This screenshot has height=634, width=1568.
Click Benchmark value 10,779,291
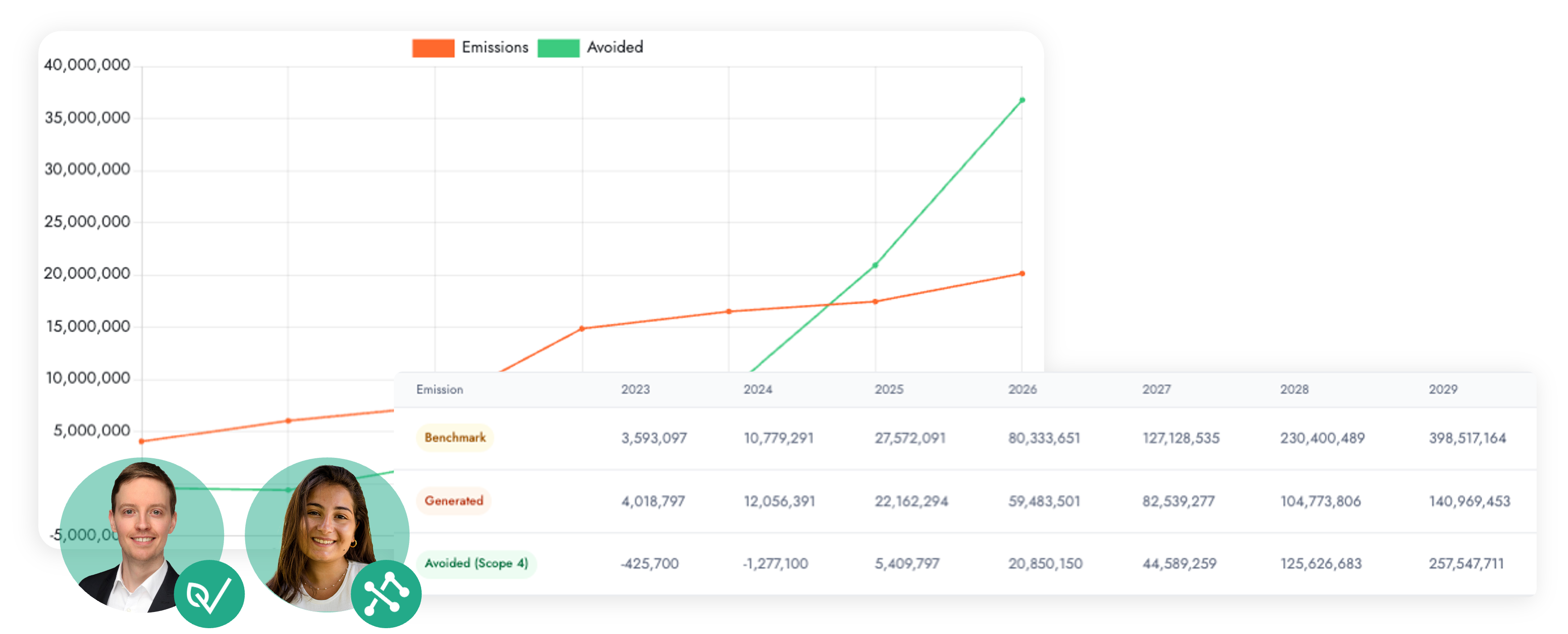coord(779,439)
